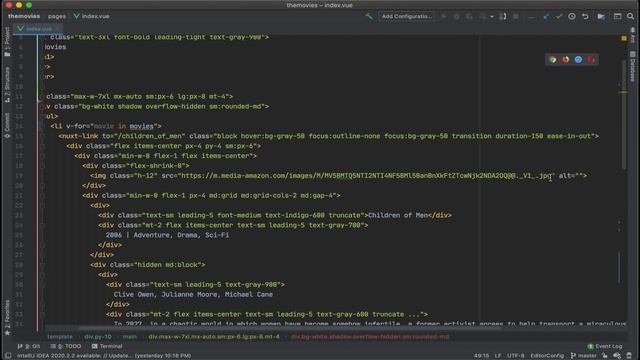Change the UTF-8 file encoding
Image resolution: width=640 pixels, height=360 pixels.
[516, 356]
